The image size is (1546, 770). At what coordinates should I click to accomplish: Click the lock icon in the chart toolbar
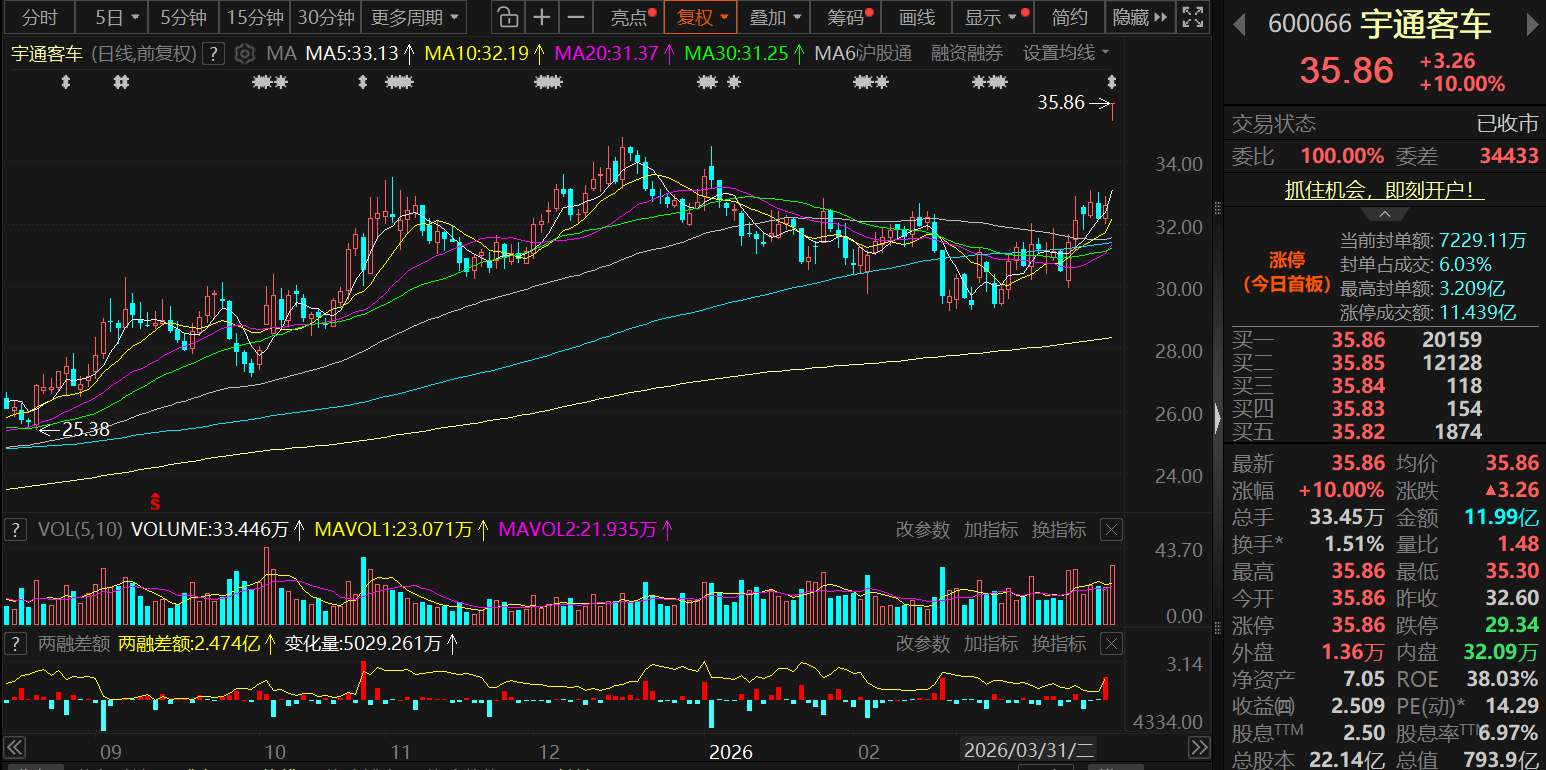pos(508,17)
